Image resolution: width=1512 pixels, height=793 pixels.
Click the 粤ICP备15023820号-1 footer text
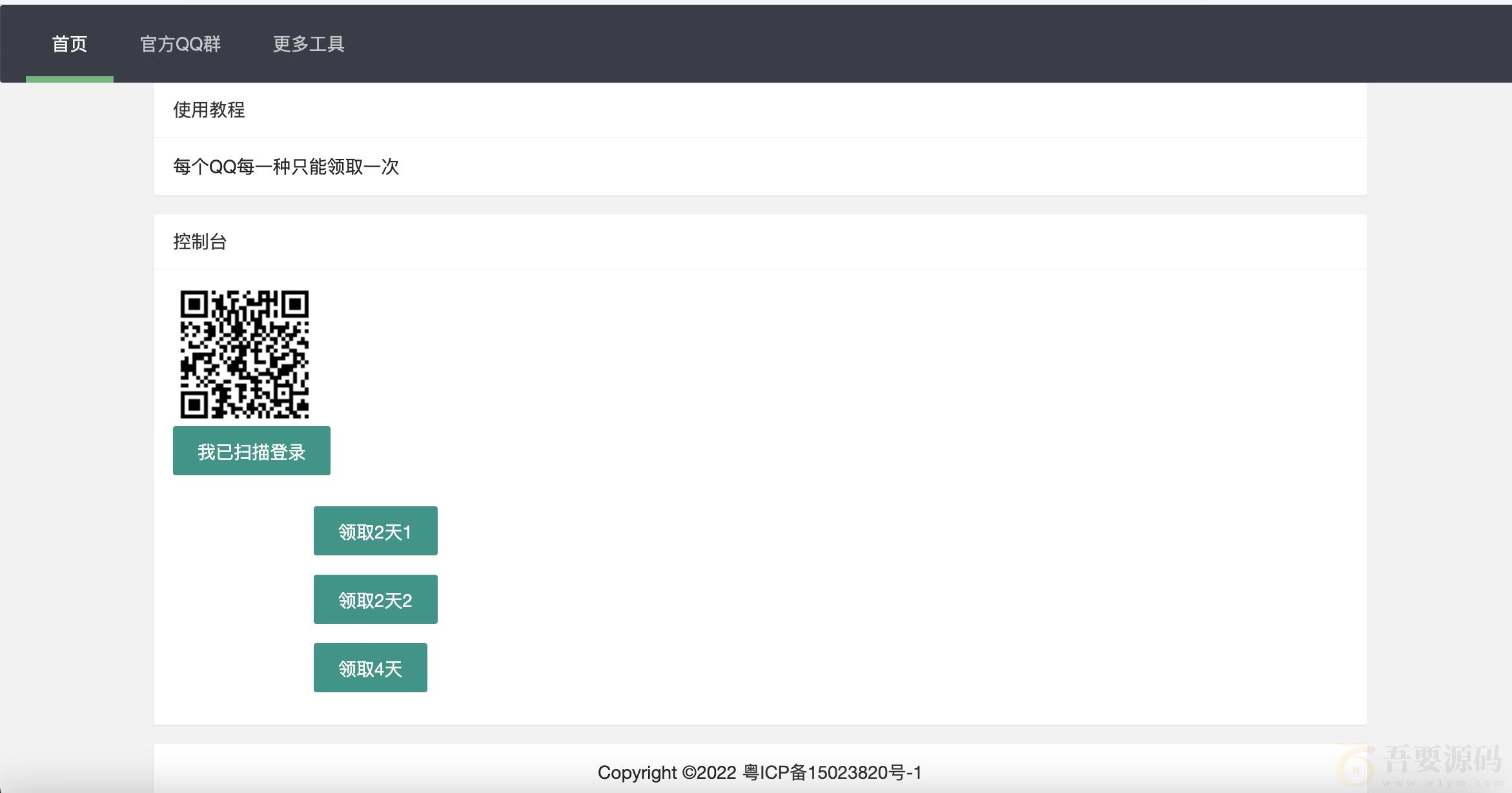(x=832, y=772)
